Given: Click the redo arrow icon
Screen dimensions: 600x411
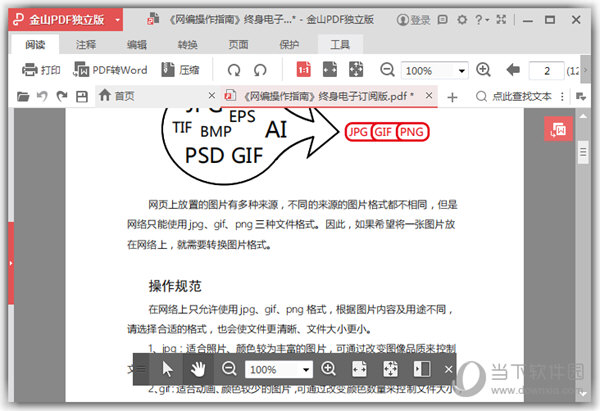Looking at the screenshot, I should (62, 96).
